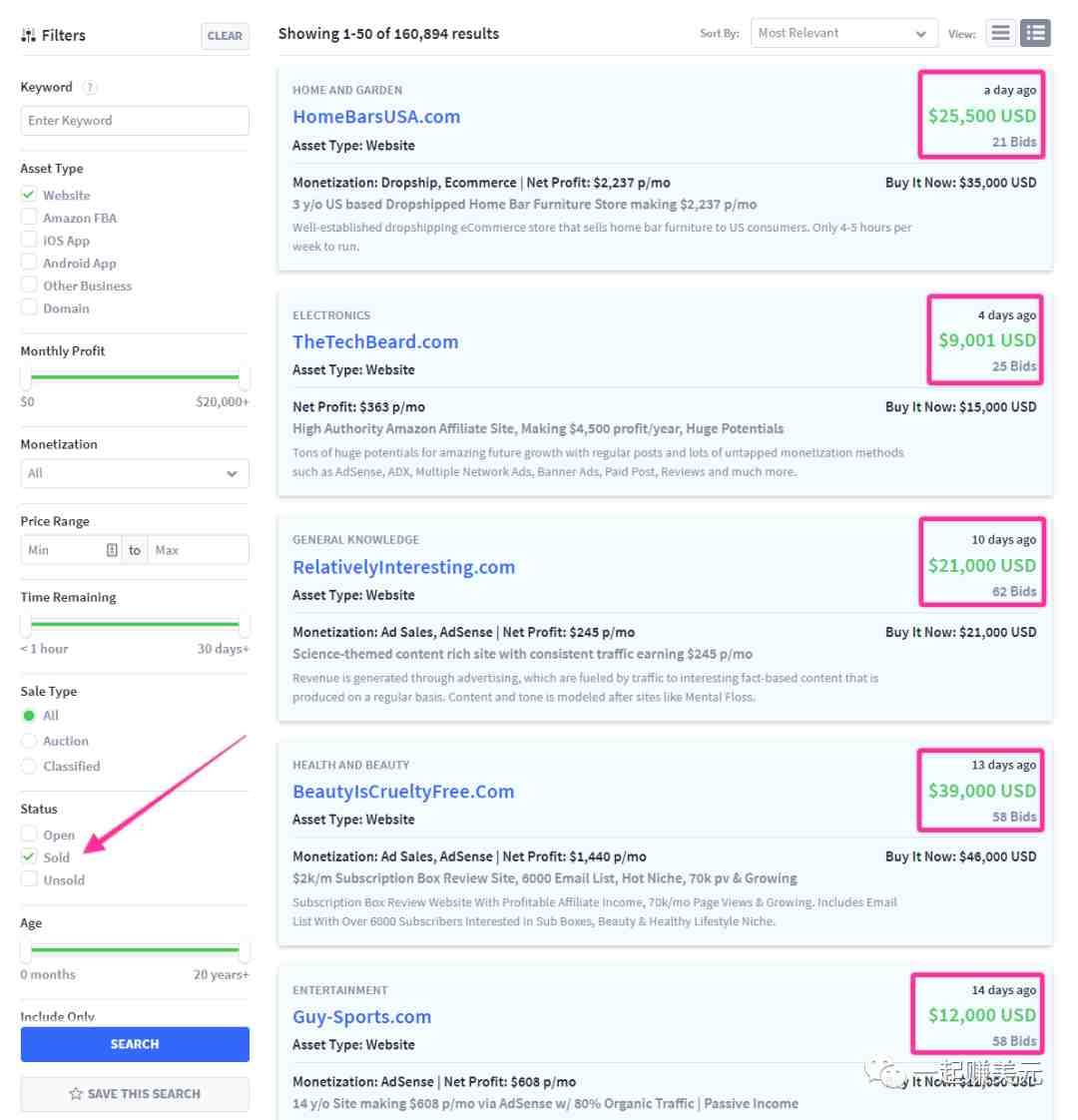Click the Monthly Profit slider left handle
Viewport: 1078px width, 1120px height.
(x=26, y=376)
